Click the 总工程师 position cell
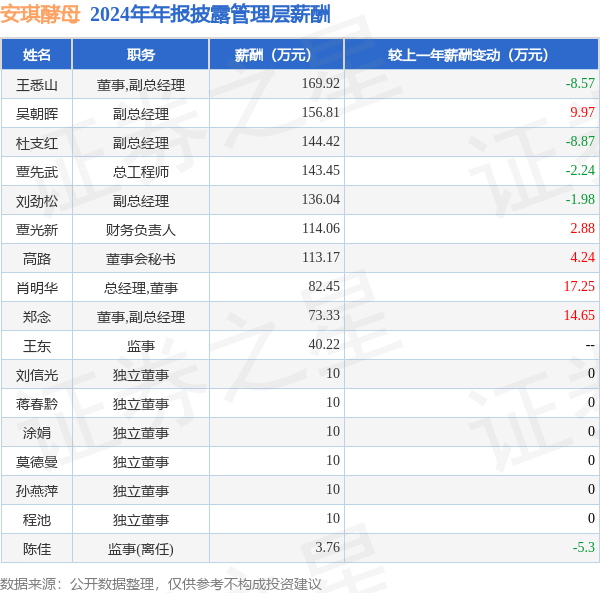The width and height of the screenshot is (600, 593). pos(140,172)
